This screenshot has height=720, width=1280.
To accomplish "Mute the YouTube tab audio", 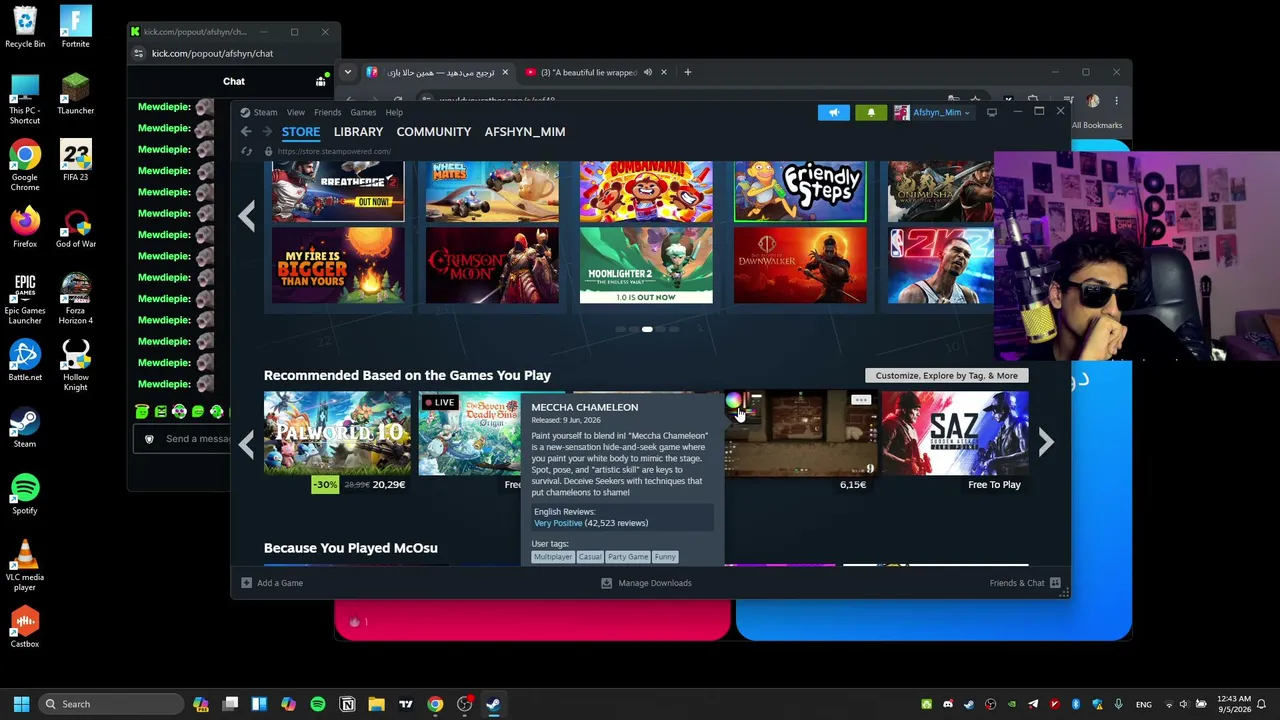I will (x=647, y=72).
